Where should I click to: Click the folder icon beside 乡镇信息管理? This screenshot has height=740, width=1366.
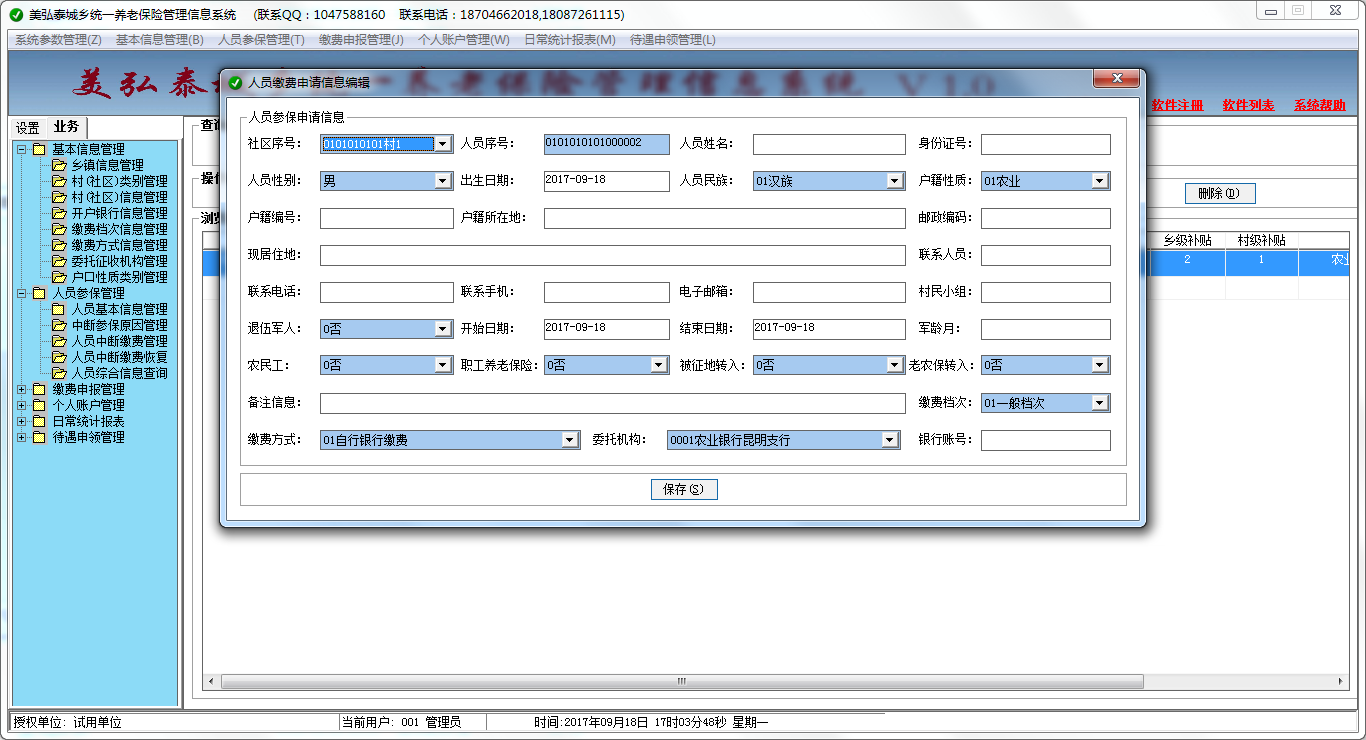[x=59, y=165]
